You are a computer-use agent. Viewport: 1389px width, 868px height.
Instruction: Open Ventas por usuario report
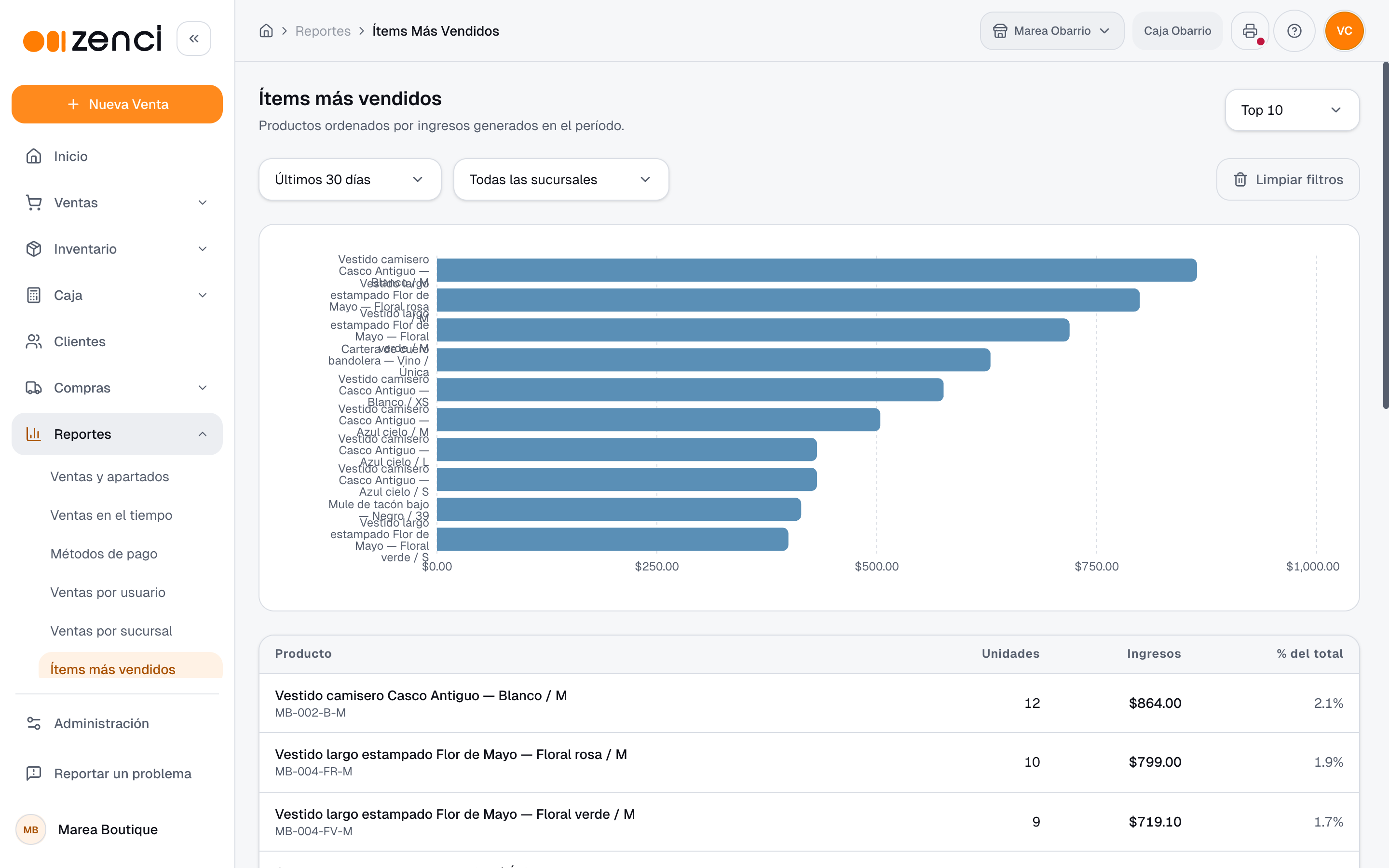[108, 592]
